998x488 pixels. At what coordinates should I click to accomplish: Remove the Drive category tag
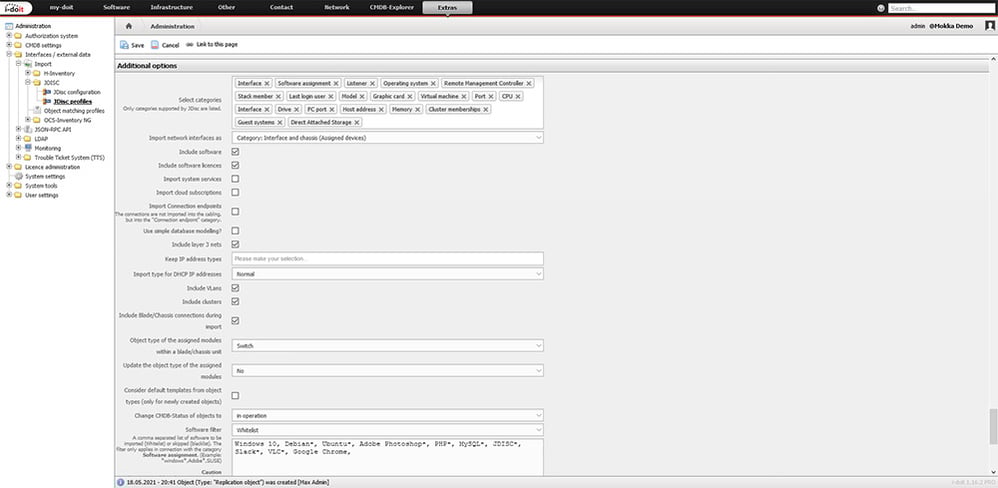point(297,109)
